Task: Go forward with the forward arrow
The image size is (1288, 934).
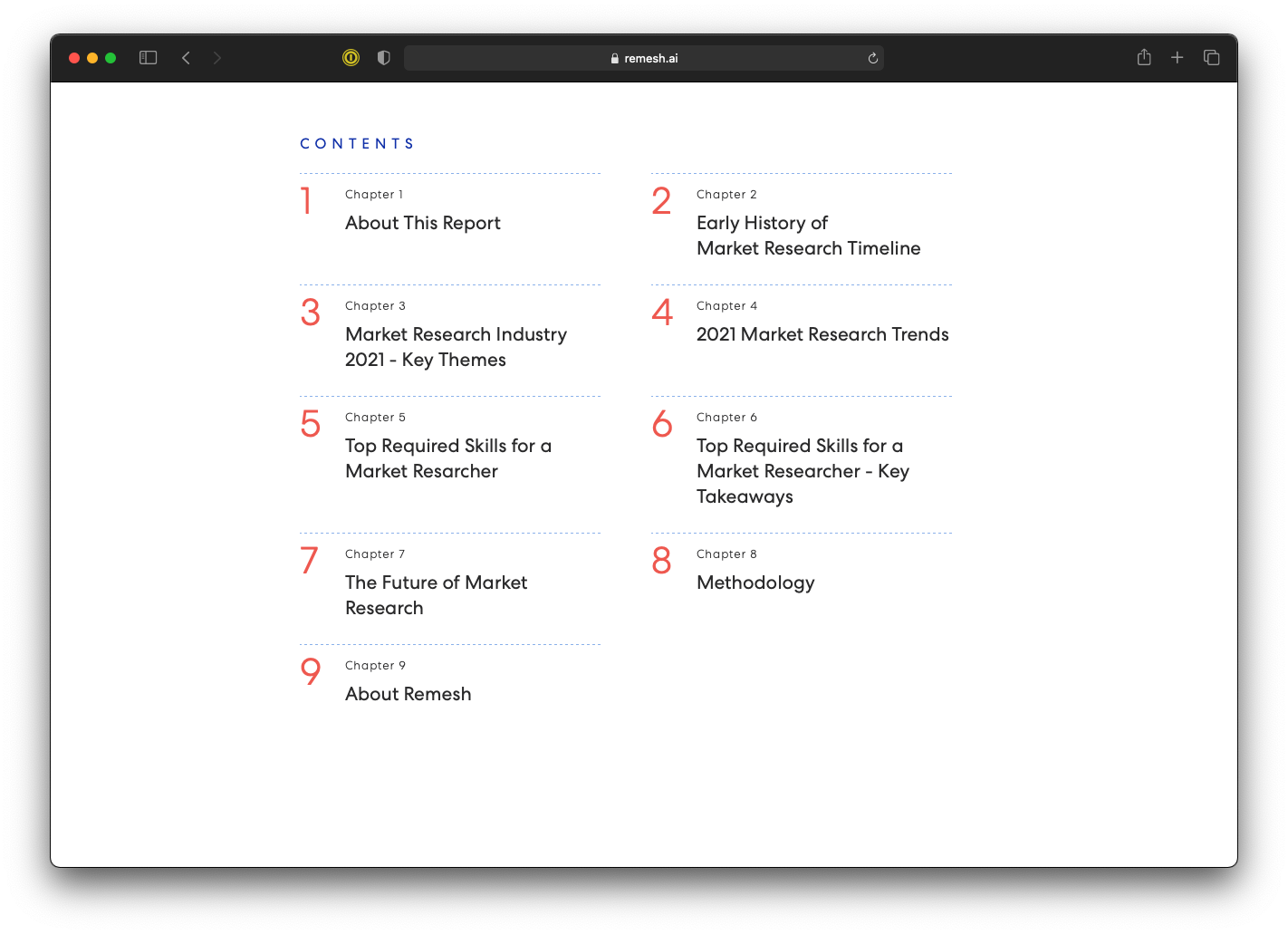Action: click(217, 58)
